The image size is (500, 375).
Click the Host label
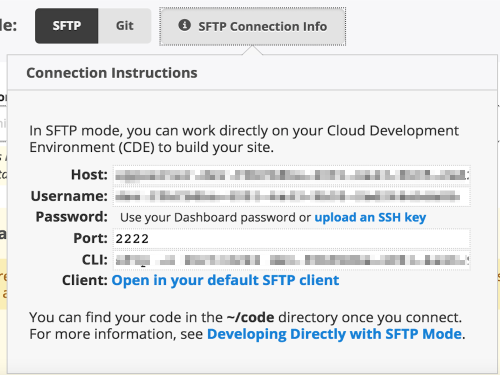[x=89, y=175]
